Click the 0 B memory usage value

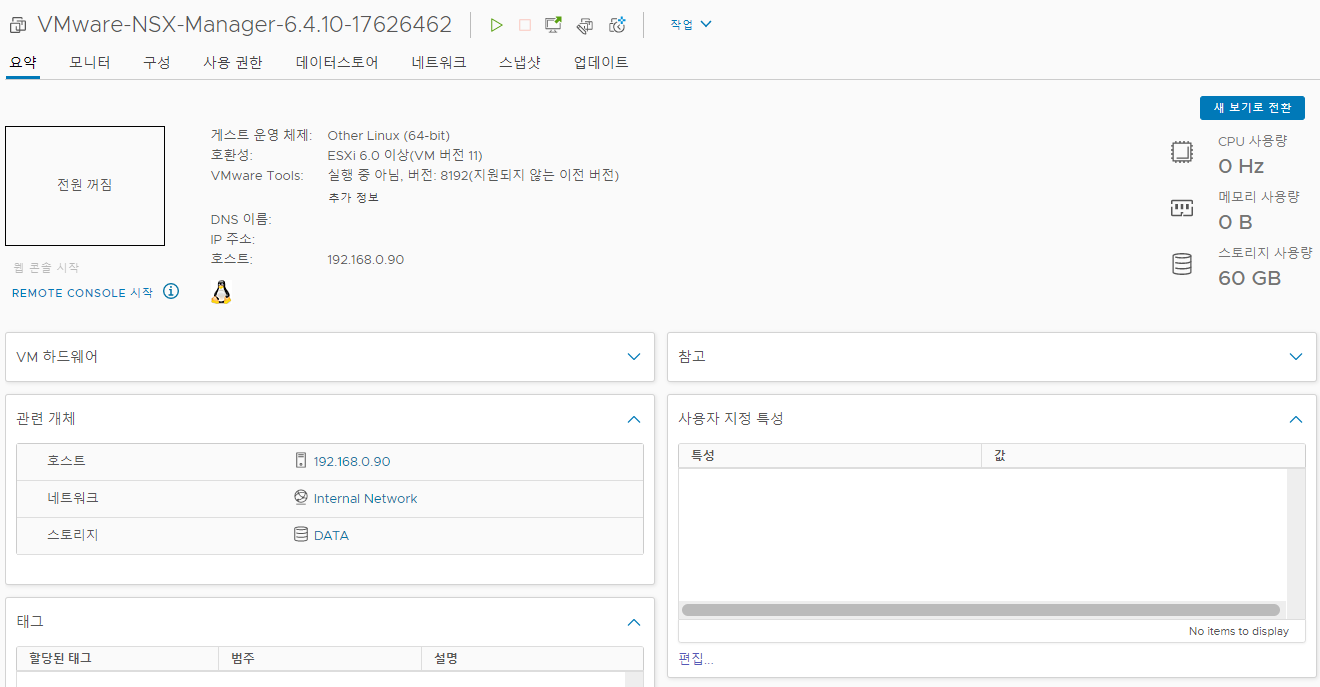tap(1235, 222)
